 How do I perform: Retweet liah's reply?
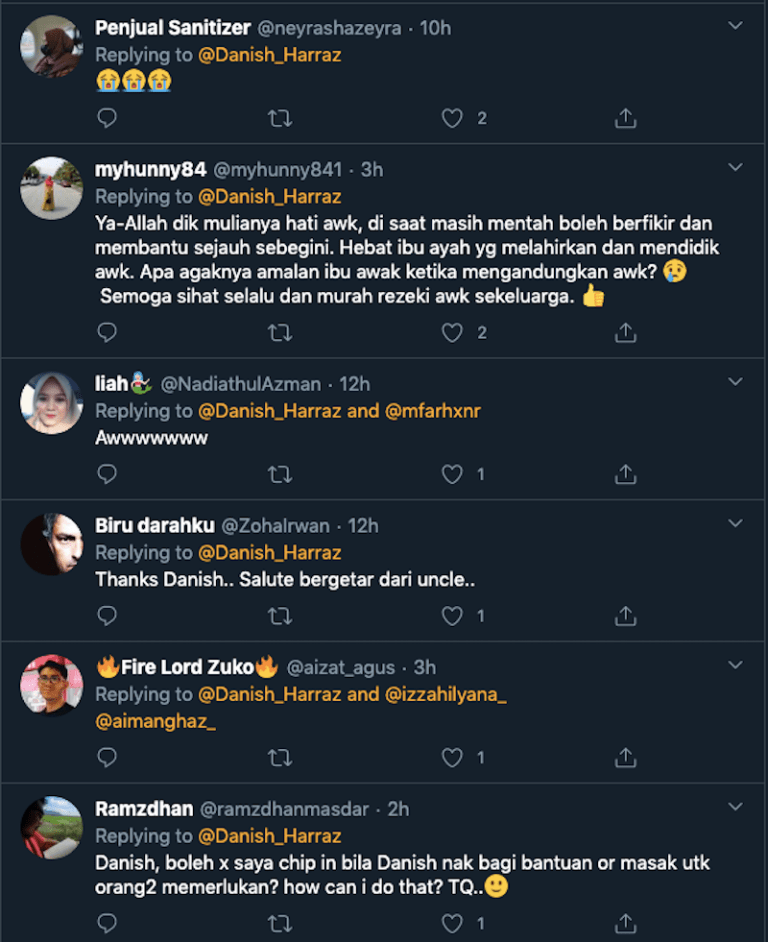coord(281,473)
